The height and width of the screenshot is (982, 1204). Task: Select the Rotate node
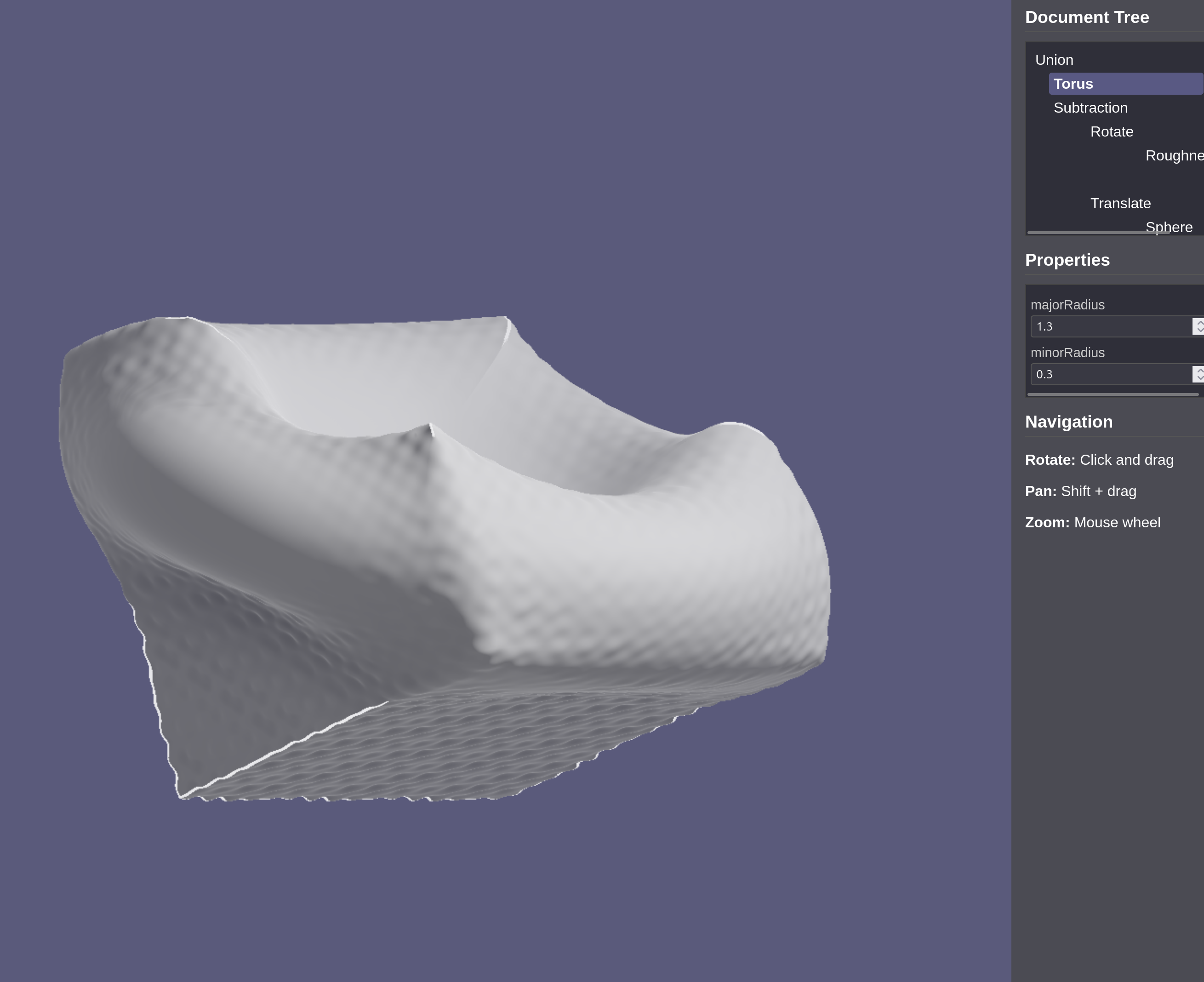(1111, 132)
